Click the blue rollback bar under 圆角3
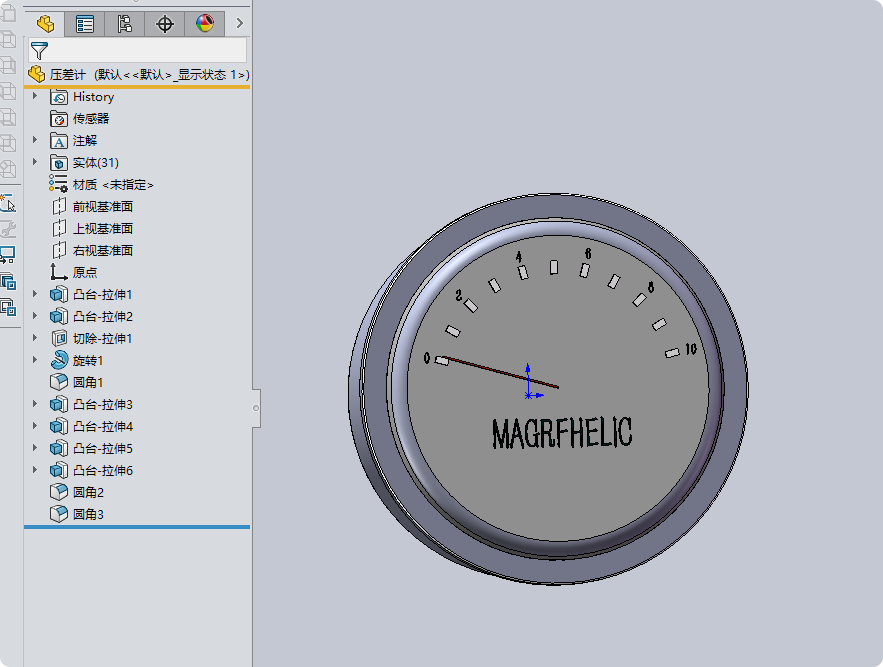883x667 pixels. click(x=137, y=527)
